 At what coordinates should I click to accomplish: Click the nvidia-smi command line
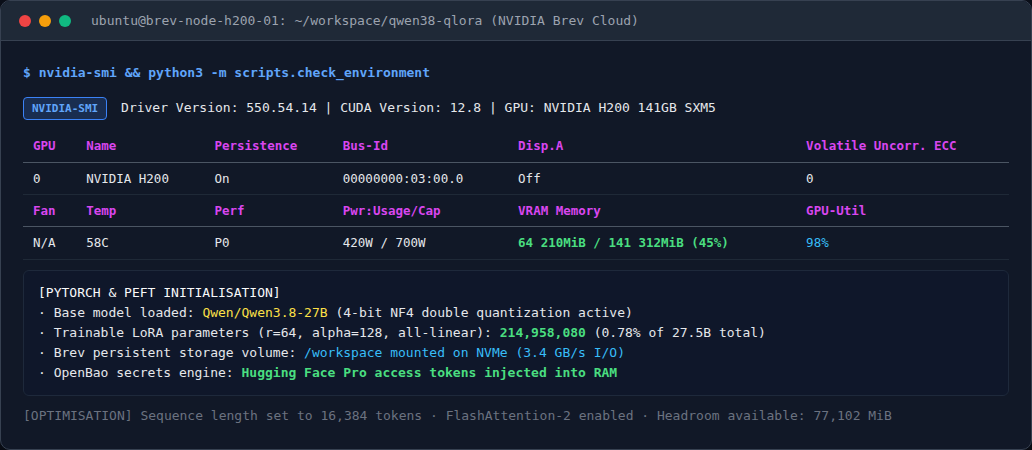coord(226,73)
